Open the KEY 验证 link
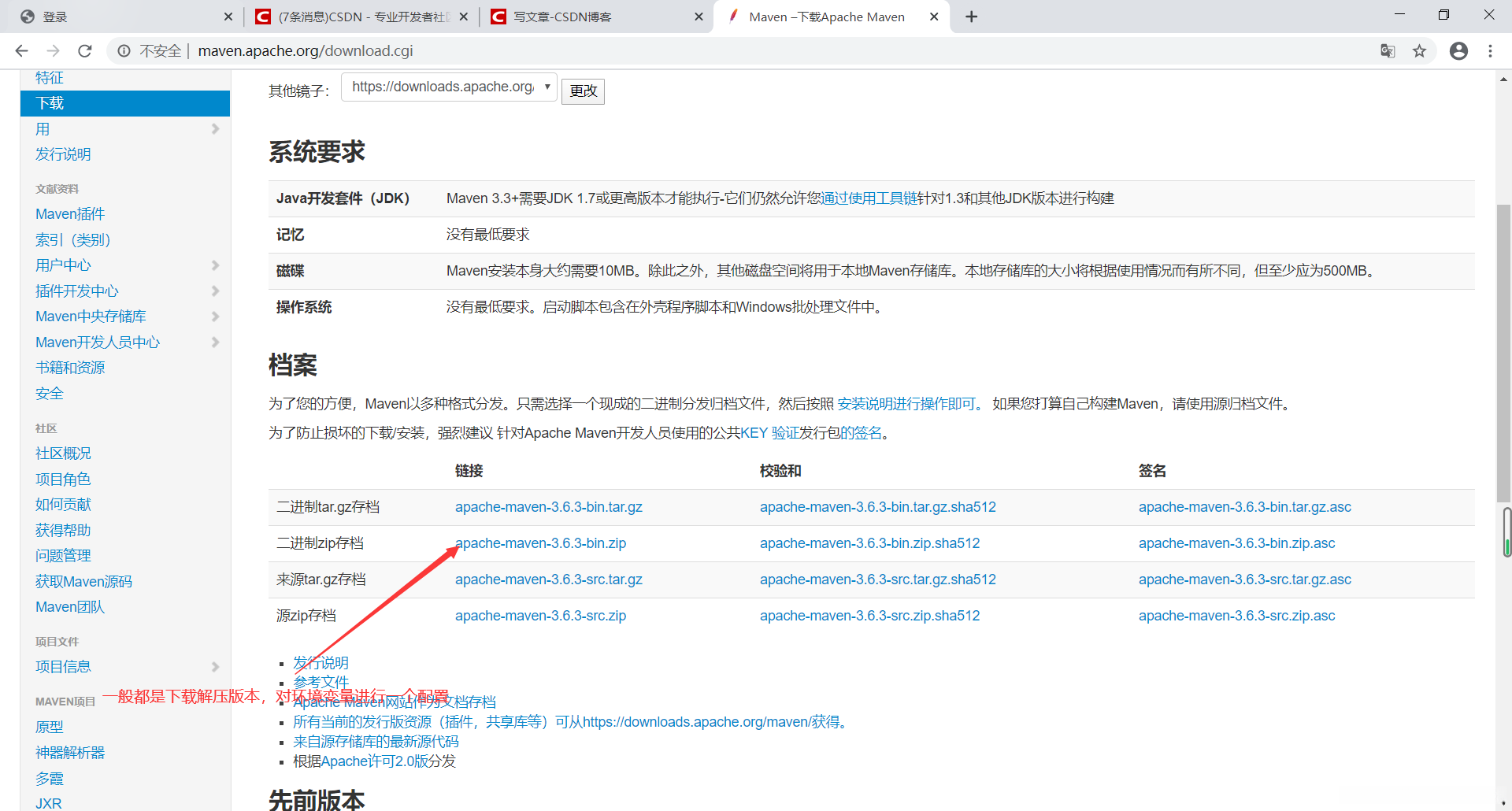Screen dimensions: 1512x811 (x=769, y=433)
